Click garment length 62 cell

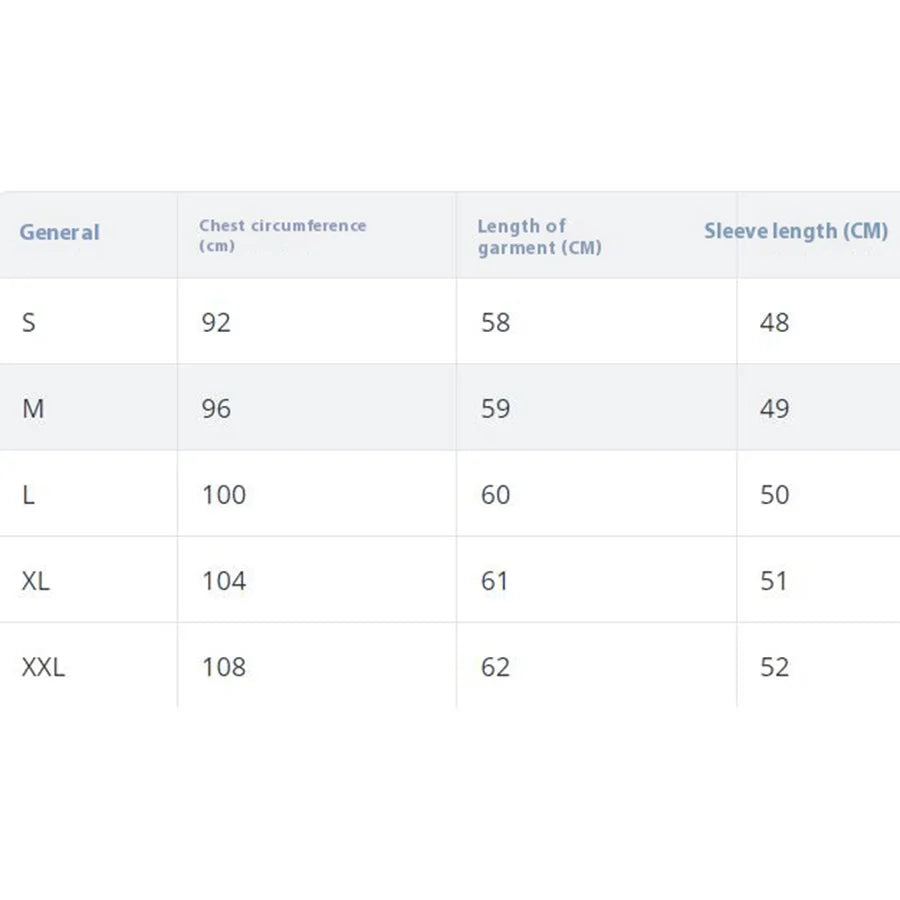(x=495, y=667)
